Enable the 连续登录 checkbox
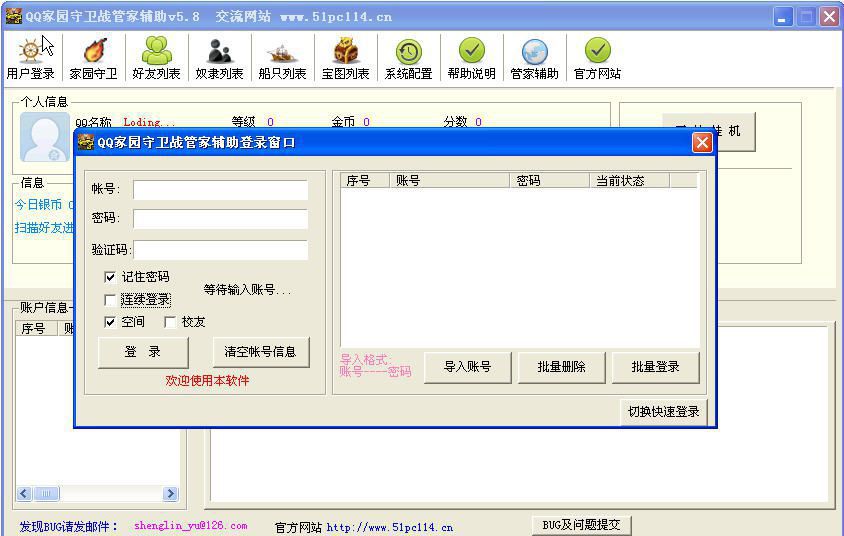The height and width of the screenshot is (536, 844). coord(110,300)
